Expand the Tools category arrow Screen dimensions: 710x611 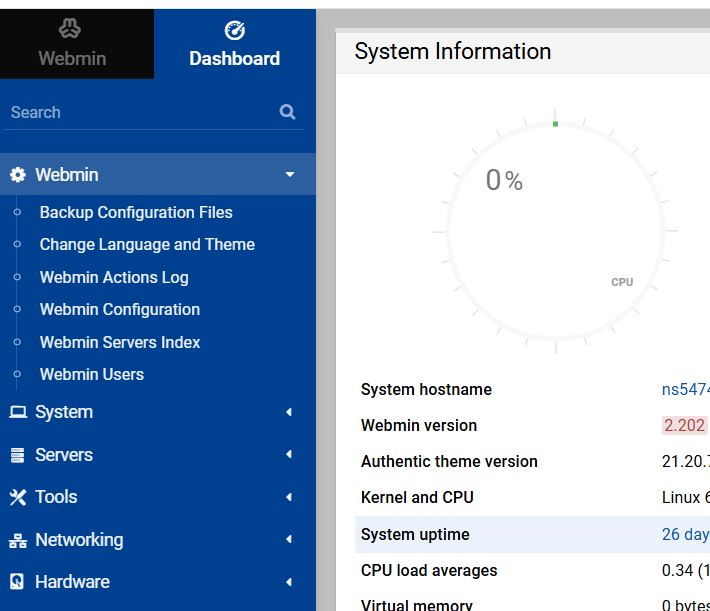289,497
